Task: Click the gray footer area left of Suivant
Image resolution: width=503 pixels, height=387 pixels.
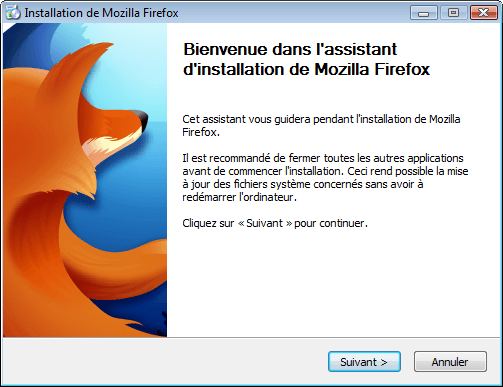Action: [163, 362]
